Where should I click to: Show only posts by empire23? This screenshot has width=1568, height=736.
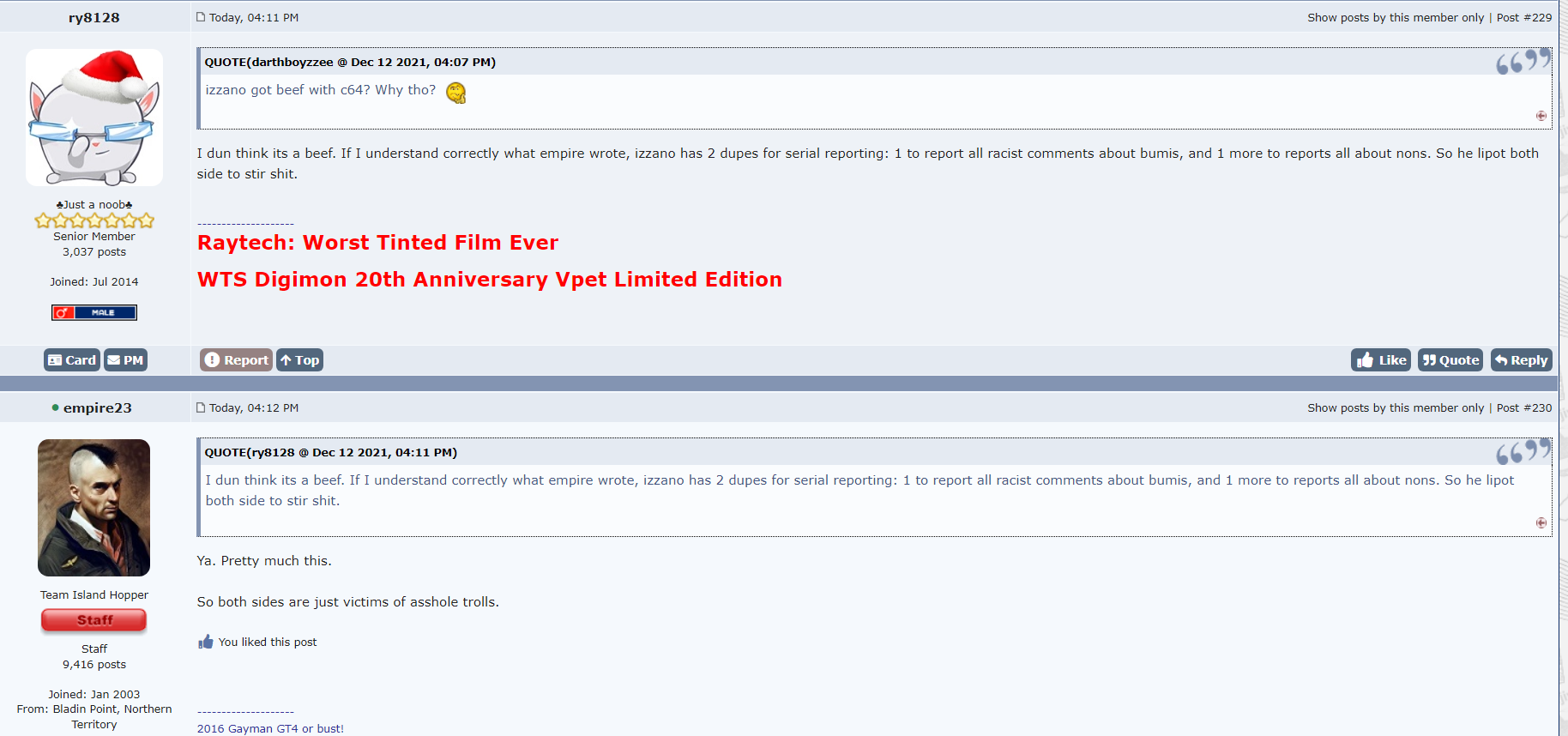tap(1395, 407)
